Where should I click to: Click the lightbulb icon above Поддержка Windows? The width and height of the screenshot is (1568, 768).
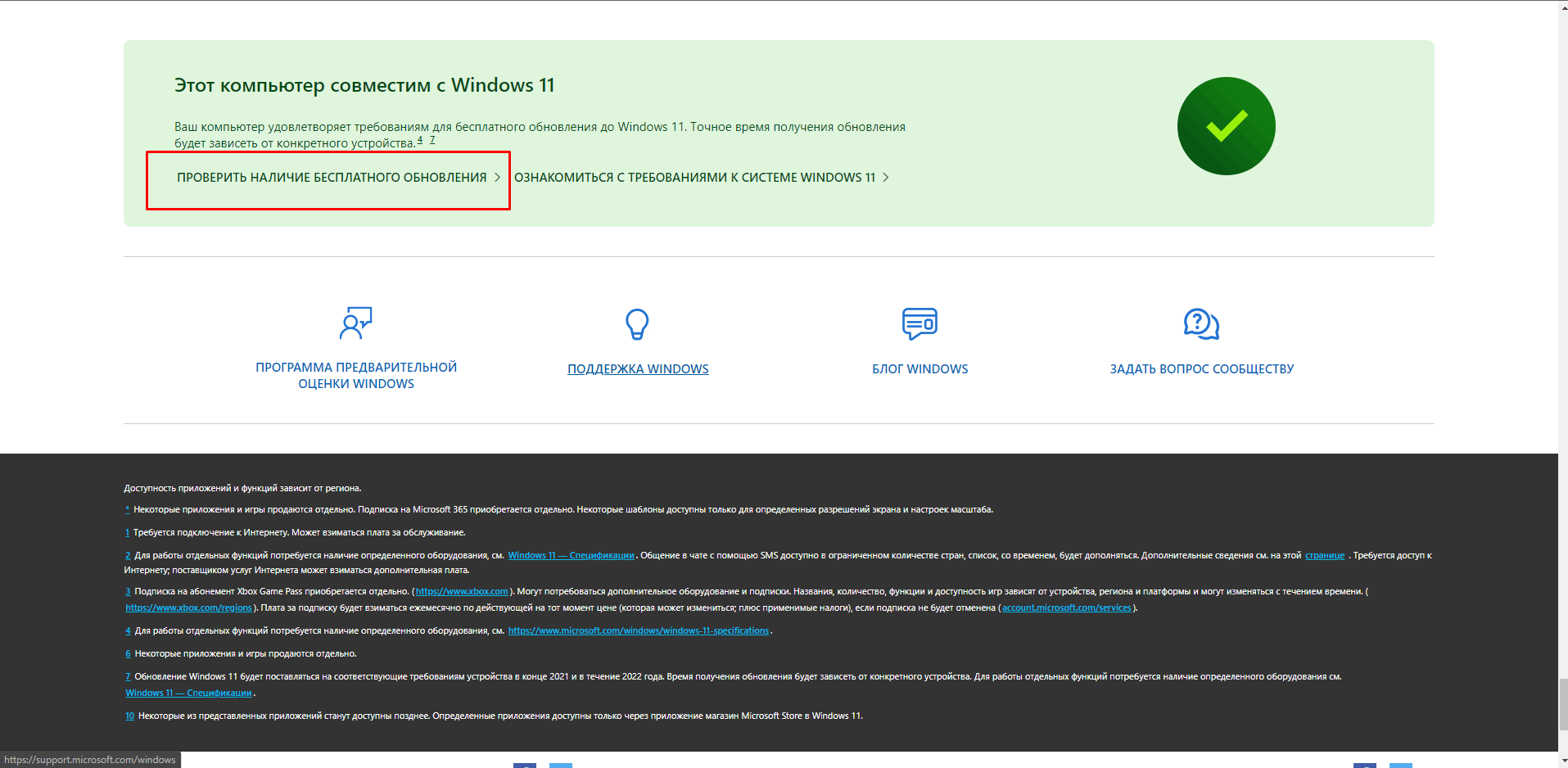click(x=637, y=324)
